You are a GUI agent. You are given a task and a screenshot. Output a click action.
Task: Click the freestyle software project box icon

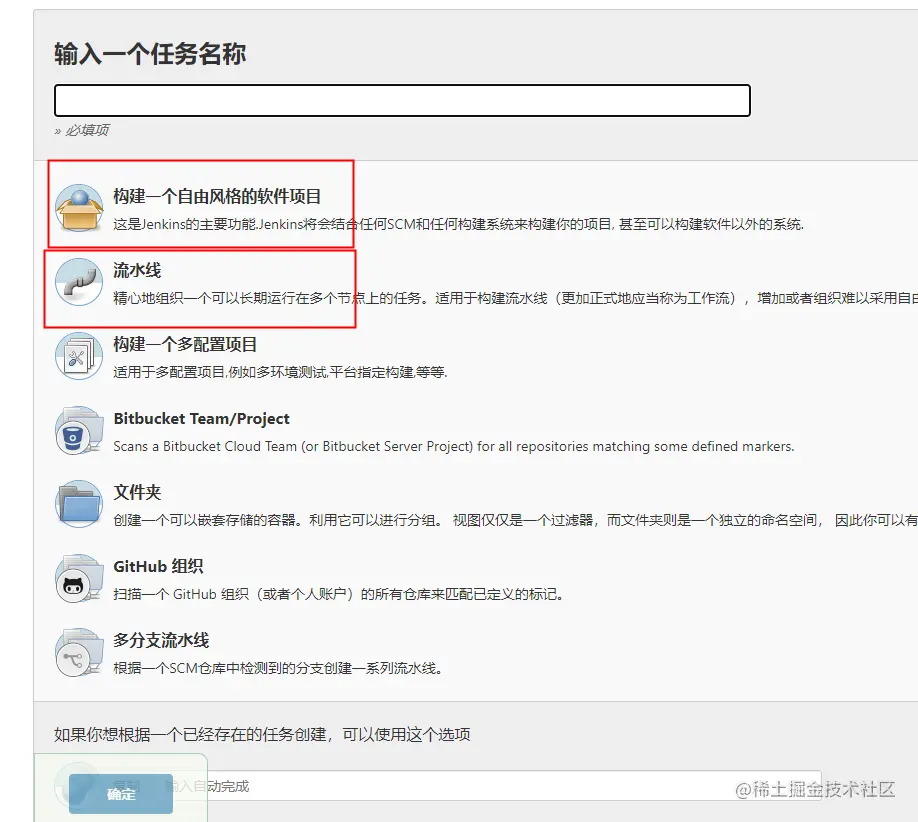[79, 208]
